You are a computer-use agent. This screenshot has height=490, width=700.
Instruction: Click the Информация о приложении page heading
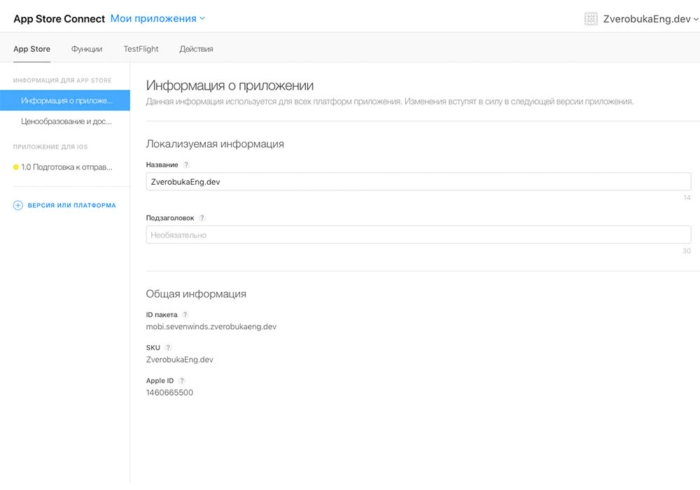[229, 85]
